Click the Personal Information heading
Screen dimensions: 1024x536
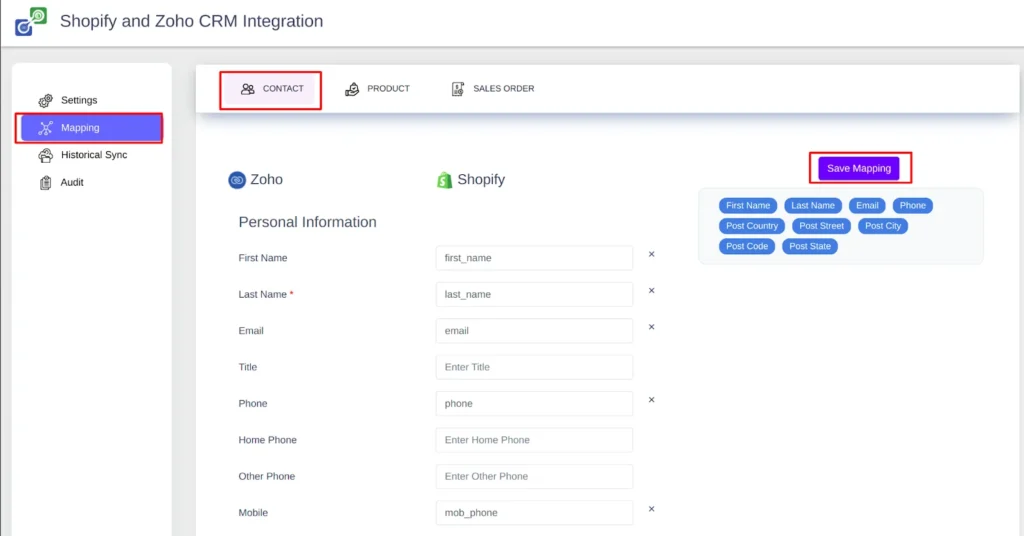pos(308,222)
